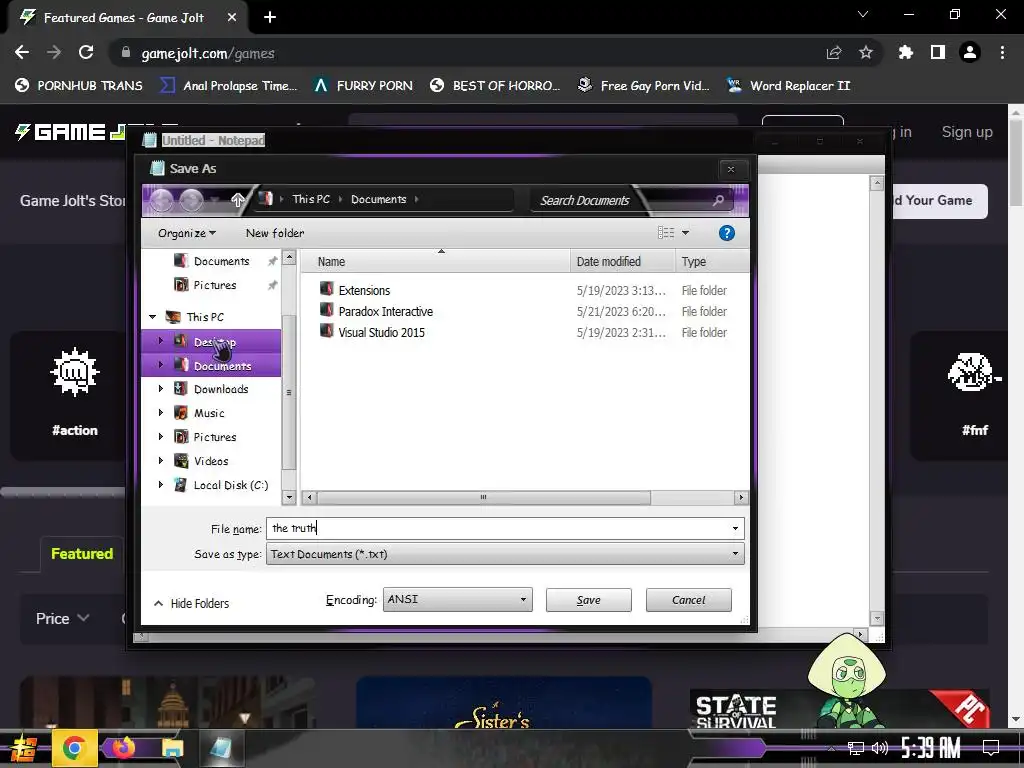
Task: Collapse the This PC tree node
Action: [153, 317]
